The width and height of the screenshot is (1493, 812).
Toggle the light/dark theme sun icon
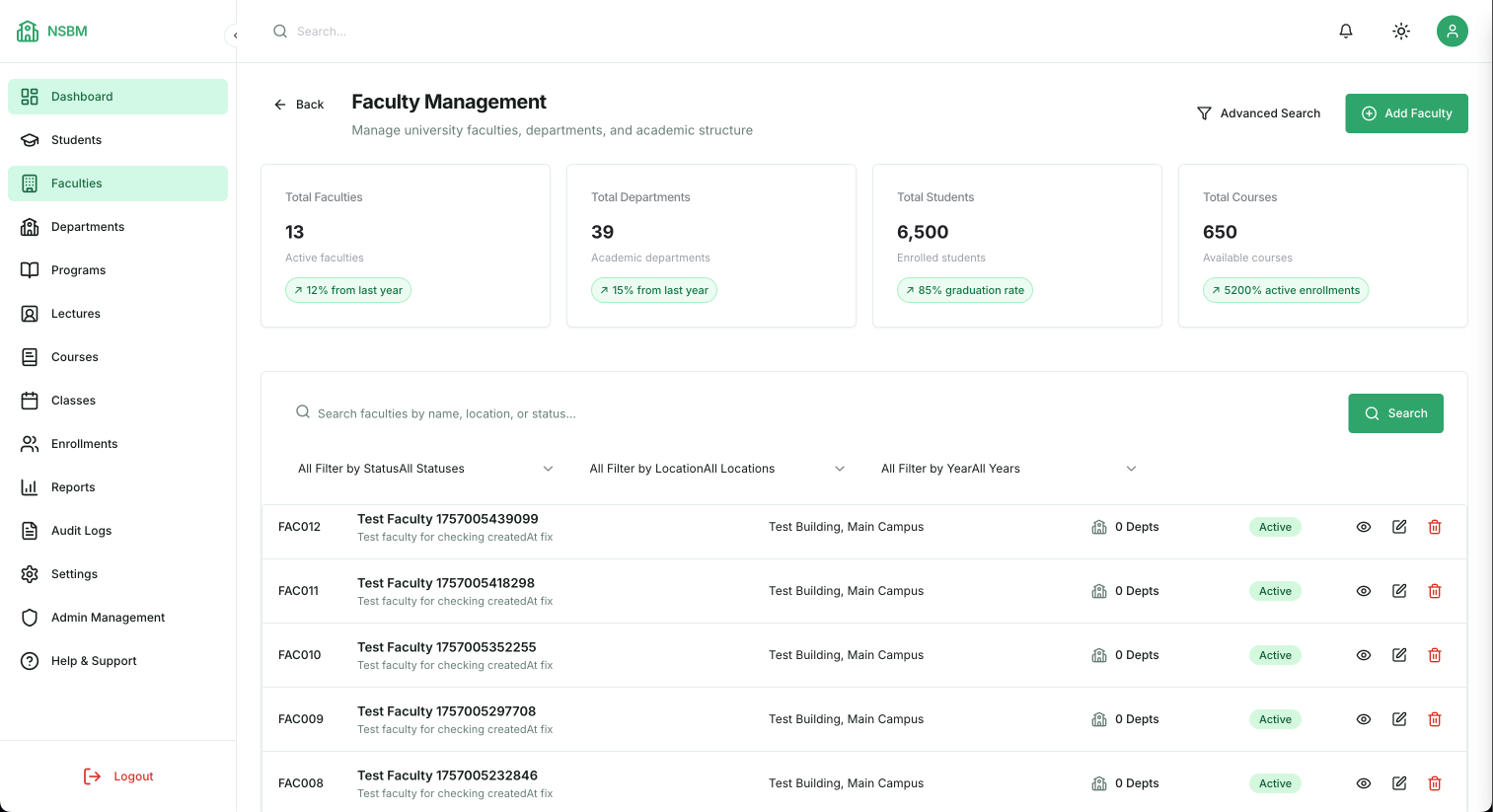pos(1400,32)
